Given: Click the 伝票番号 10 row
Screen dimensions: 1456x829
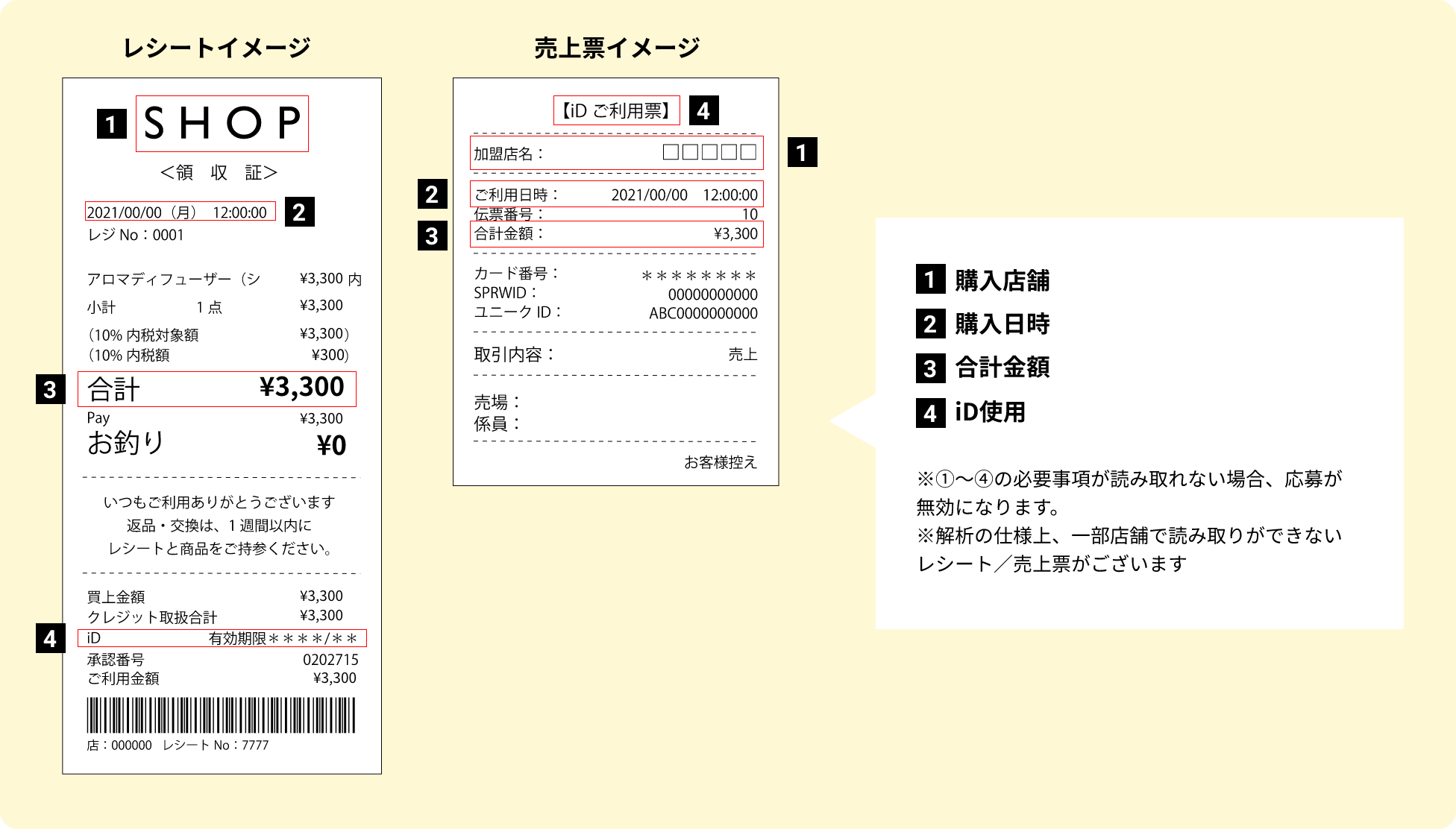Looking at the screenshot, I should (616, 214).
